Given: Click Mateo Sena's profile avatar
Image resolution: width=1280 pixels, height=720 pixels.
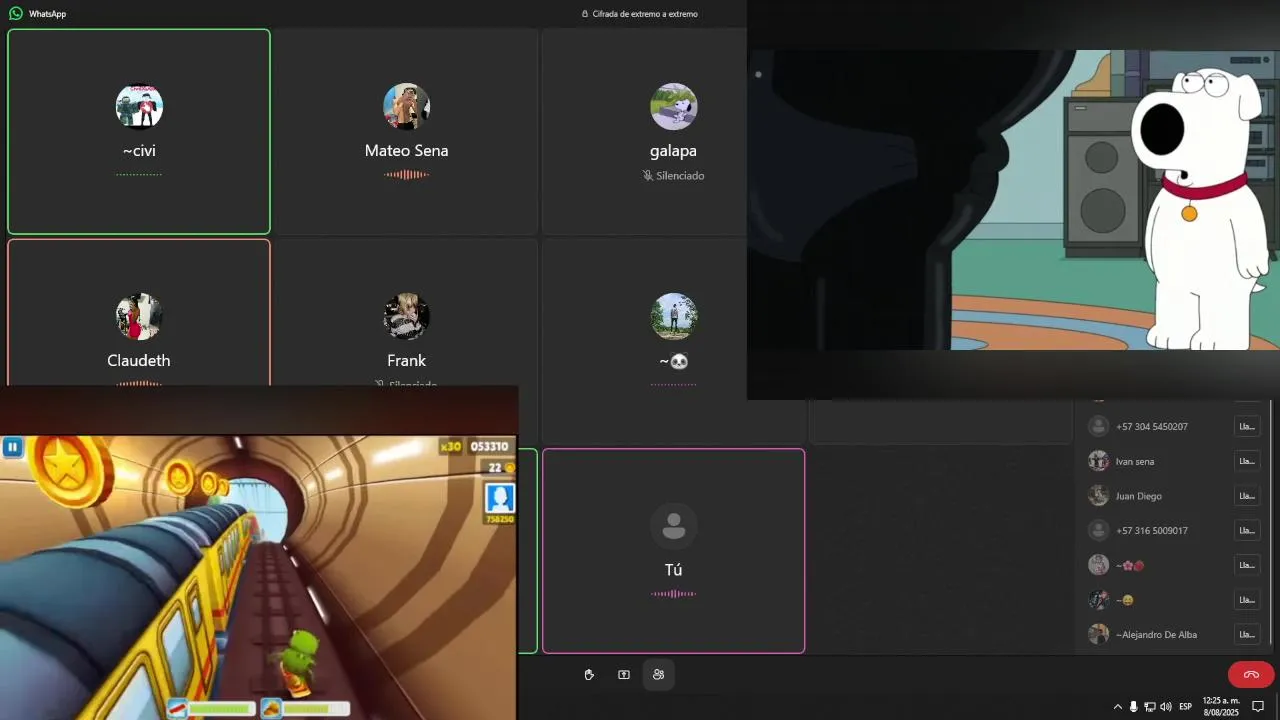Looking at the screenshot, I should tap(406, 106).
